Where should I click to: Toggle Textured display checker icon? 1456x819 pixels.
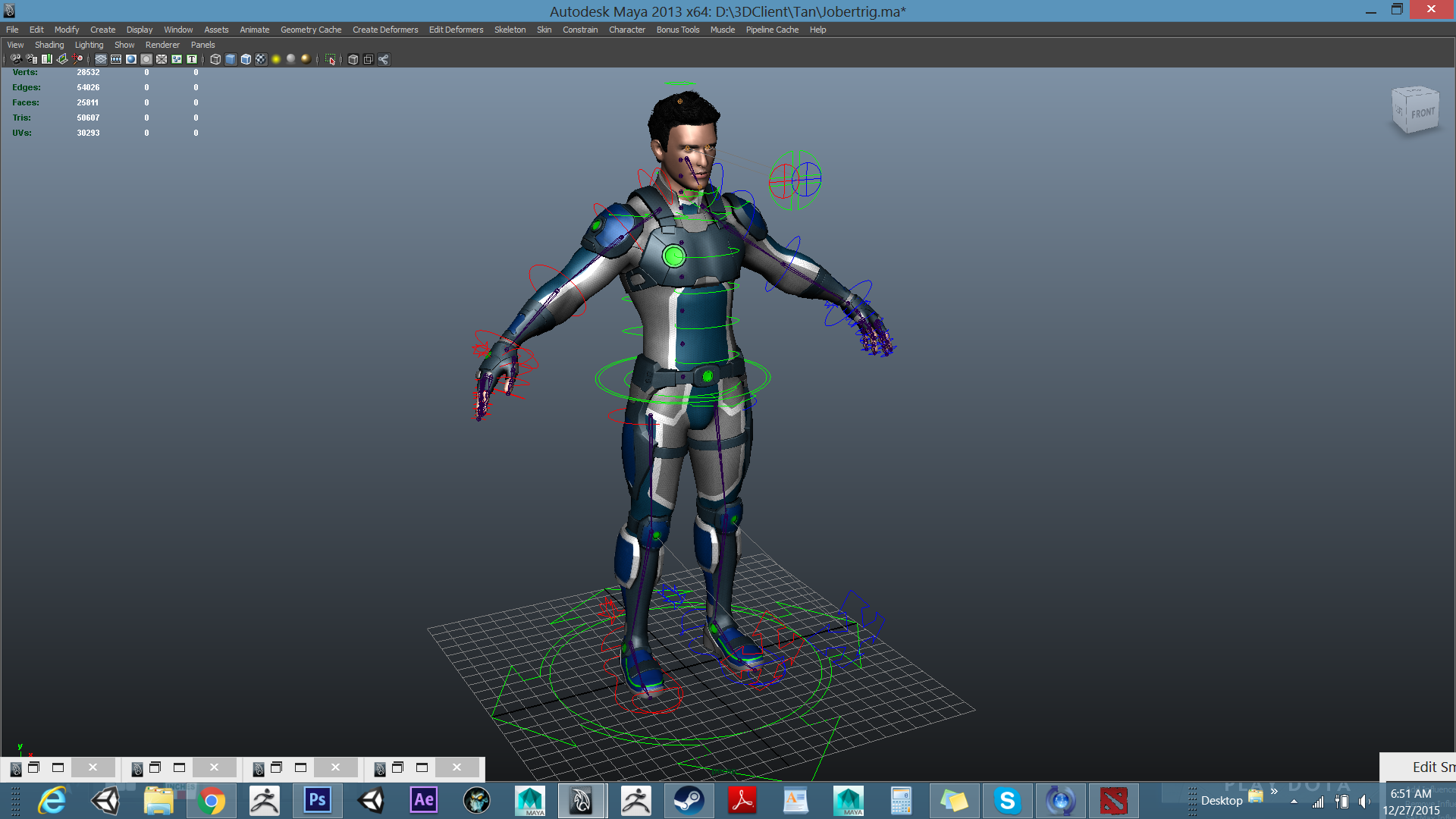coord(261,59)
